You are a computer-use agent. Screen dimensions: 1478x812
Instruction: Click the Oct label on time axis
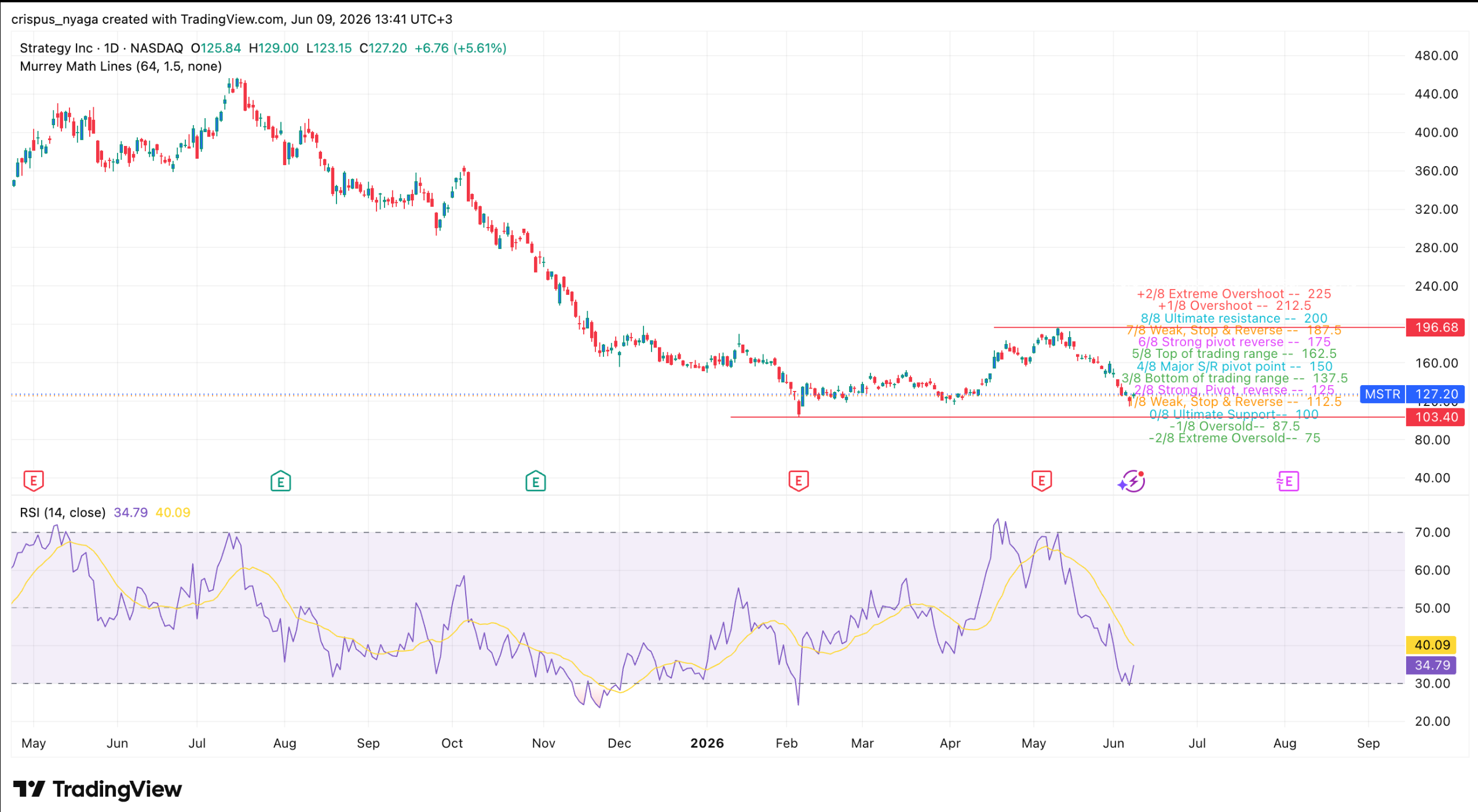[x=452, y=743]
